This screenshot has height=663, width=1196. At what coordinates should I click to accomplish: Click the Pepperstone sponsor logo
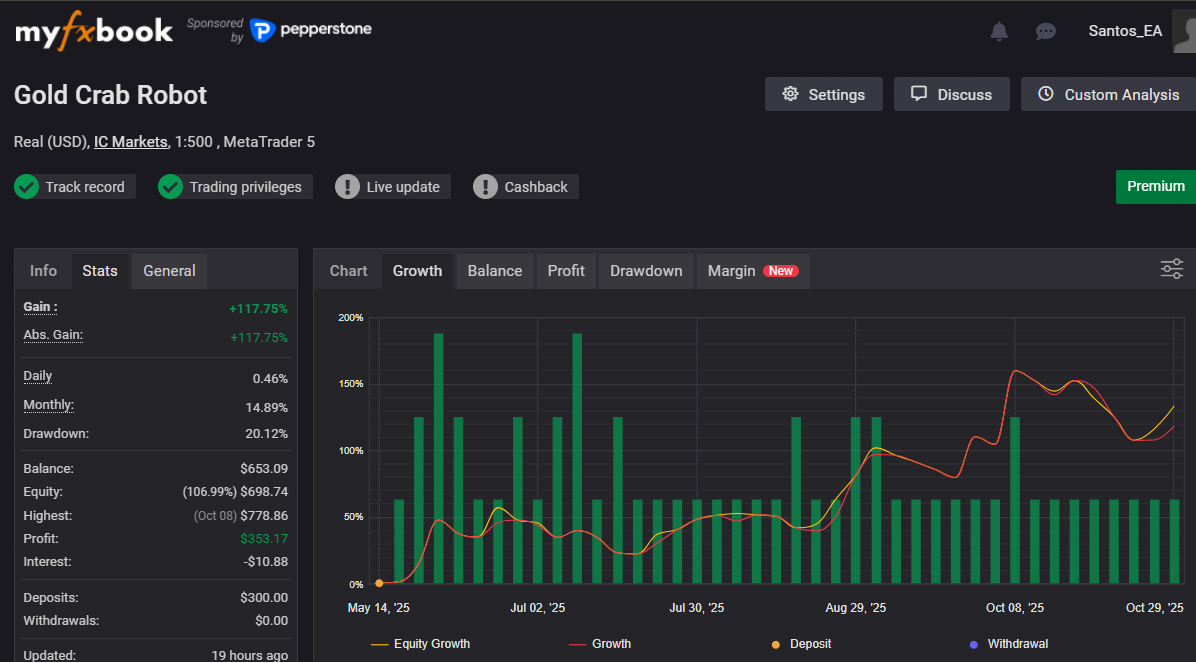point(310,30)
